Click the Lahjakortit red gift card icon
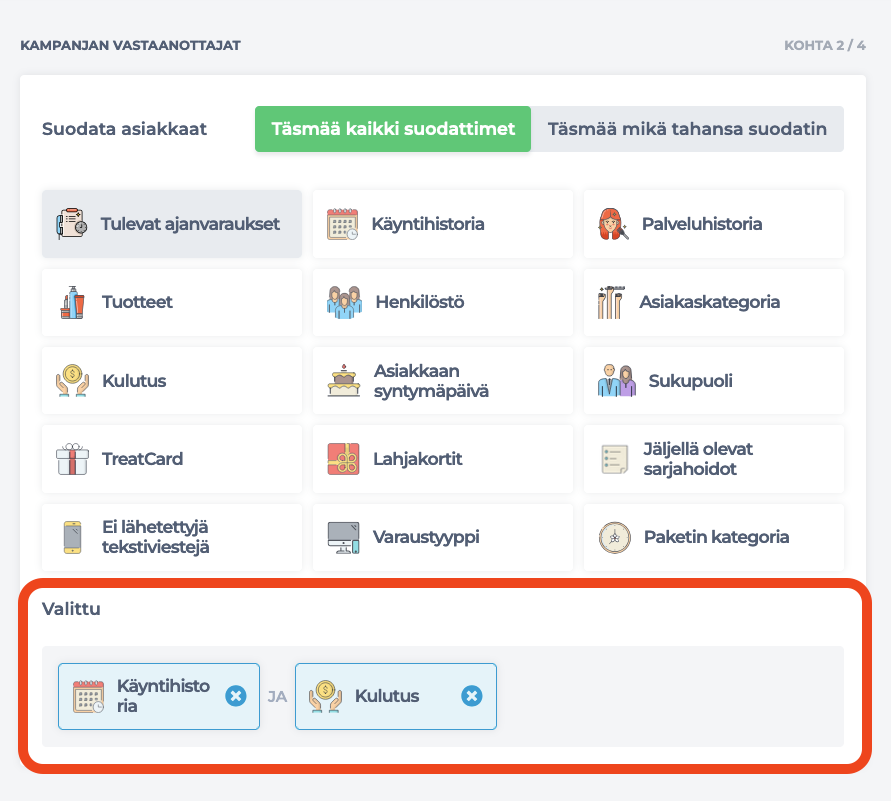This screenshot has height=801, width=891. 343,459
